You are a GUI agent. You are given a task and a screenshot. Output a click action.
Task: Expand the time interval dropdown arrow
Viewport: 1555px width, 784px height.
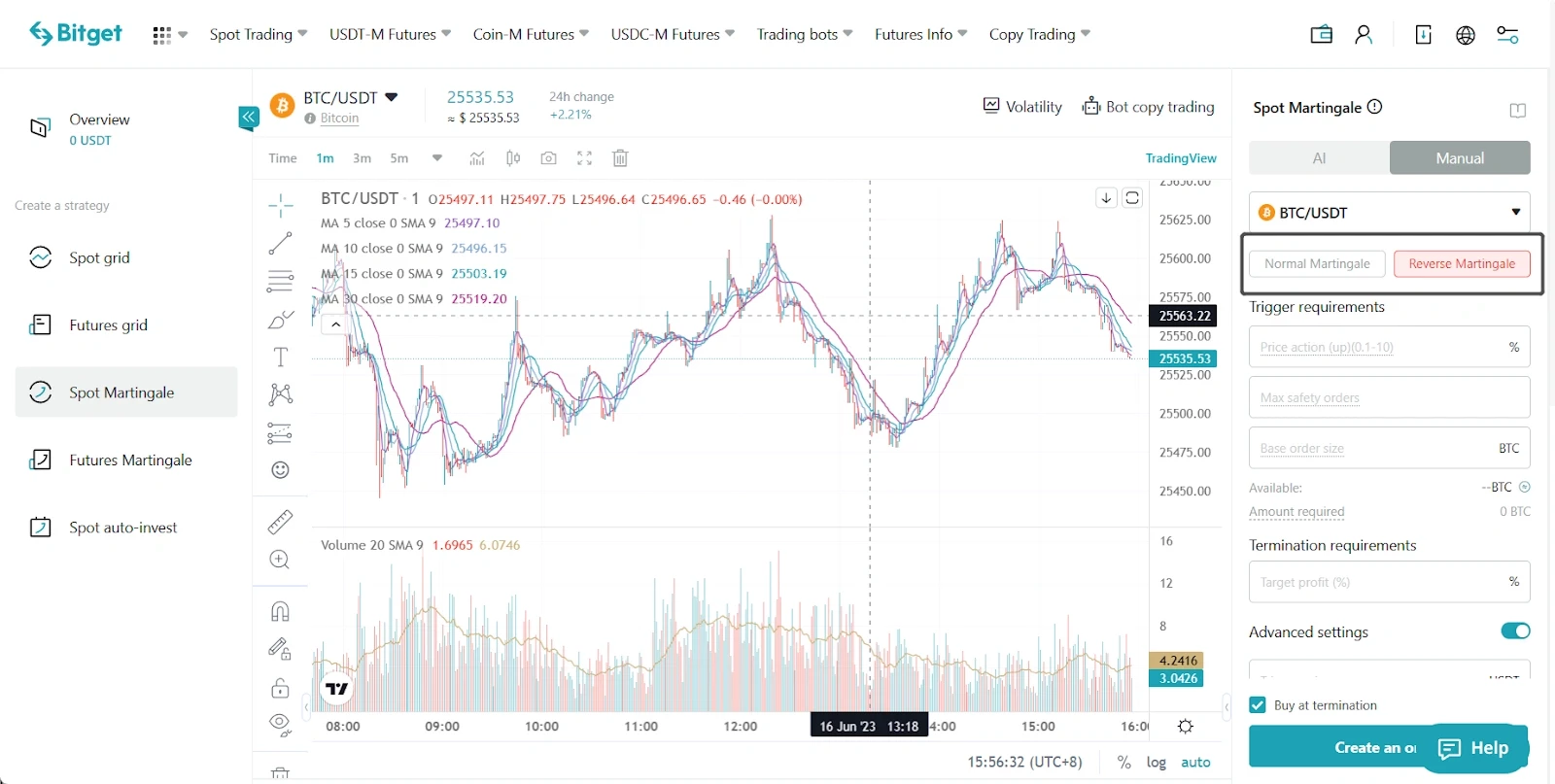[437, 157]
